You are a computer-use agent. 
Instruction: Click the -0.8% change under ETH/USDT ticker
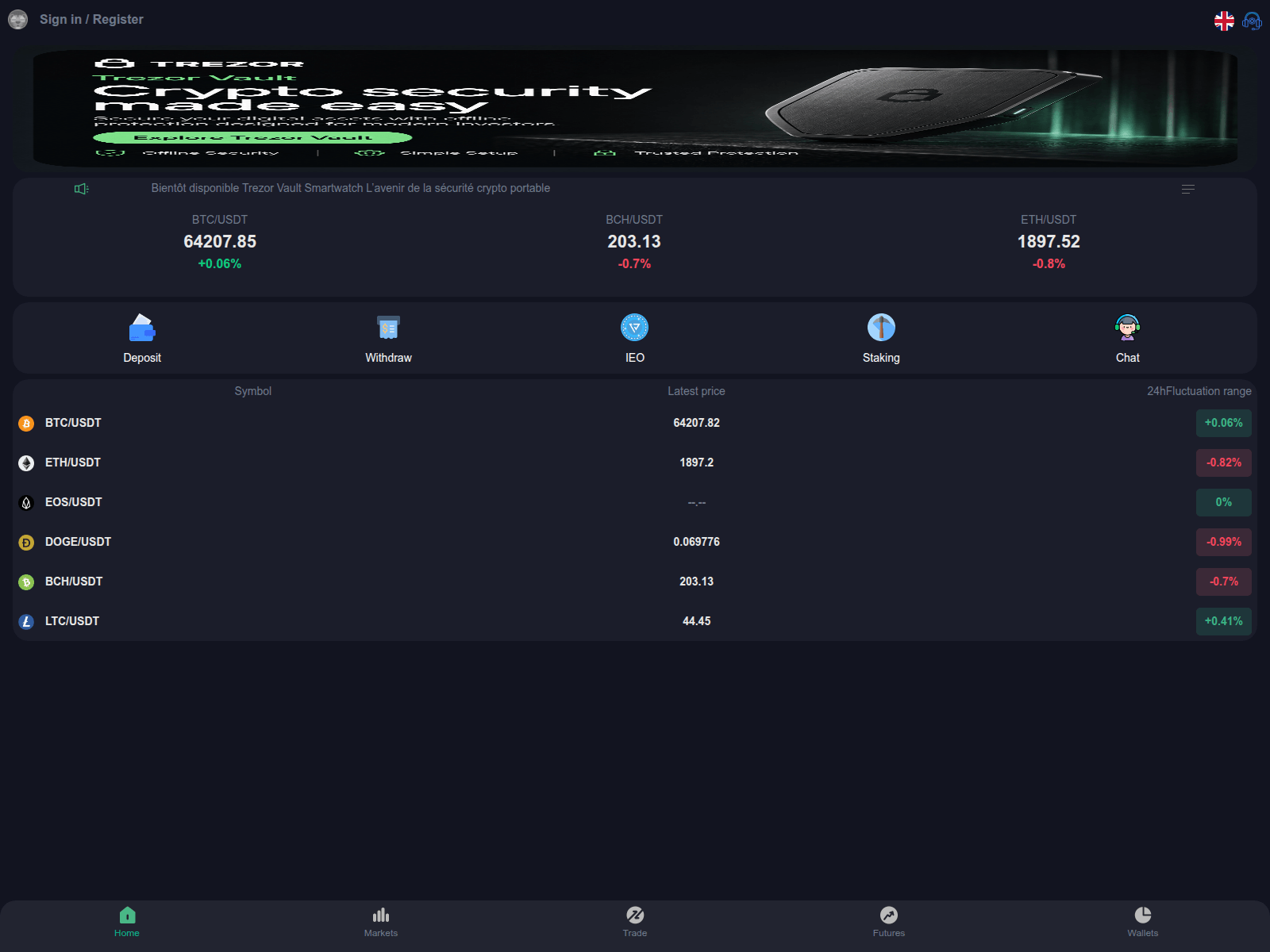coord(1049,263)
